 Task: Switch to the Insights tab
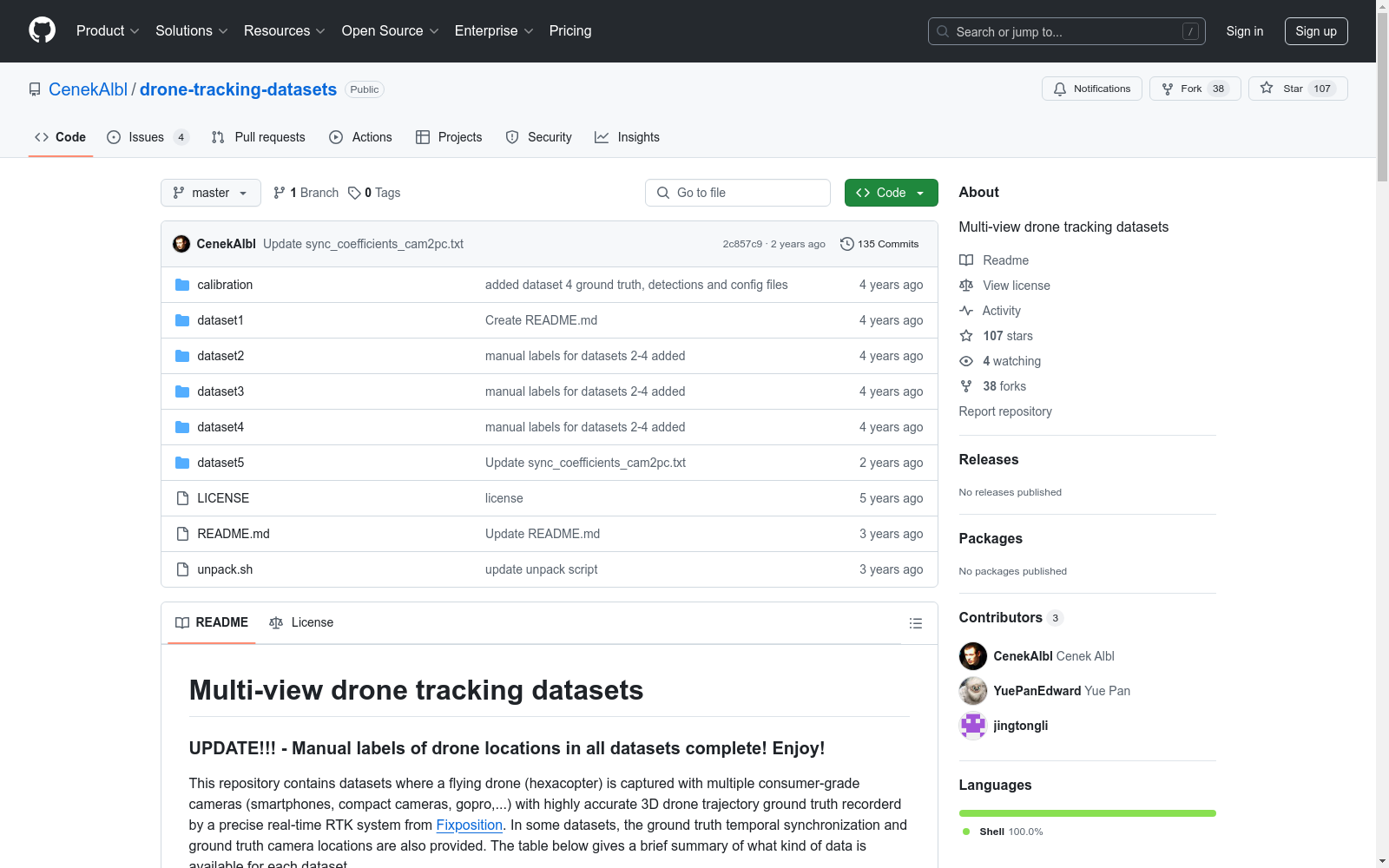pos(627,137)
